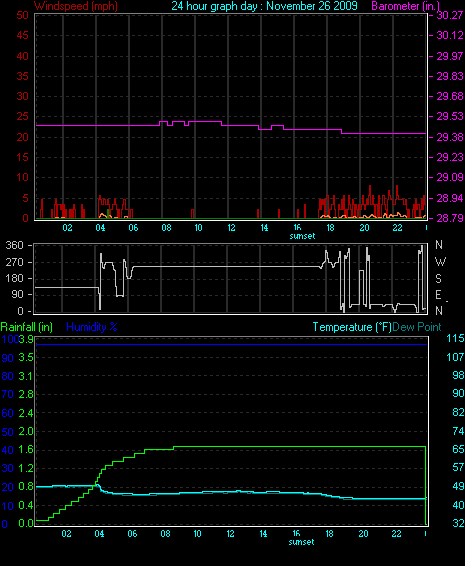The image size is (465, 566).
Task: Click the 115 temperature scale value
Action: pos(455,339)
